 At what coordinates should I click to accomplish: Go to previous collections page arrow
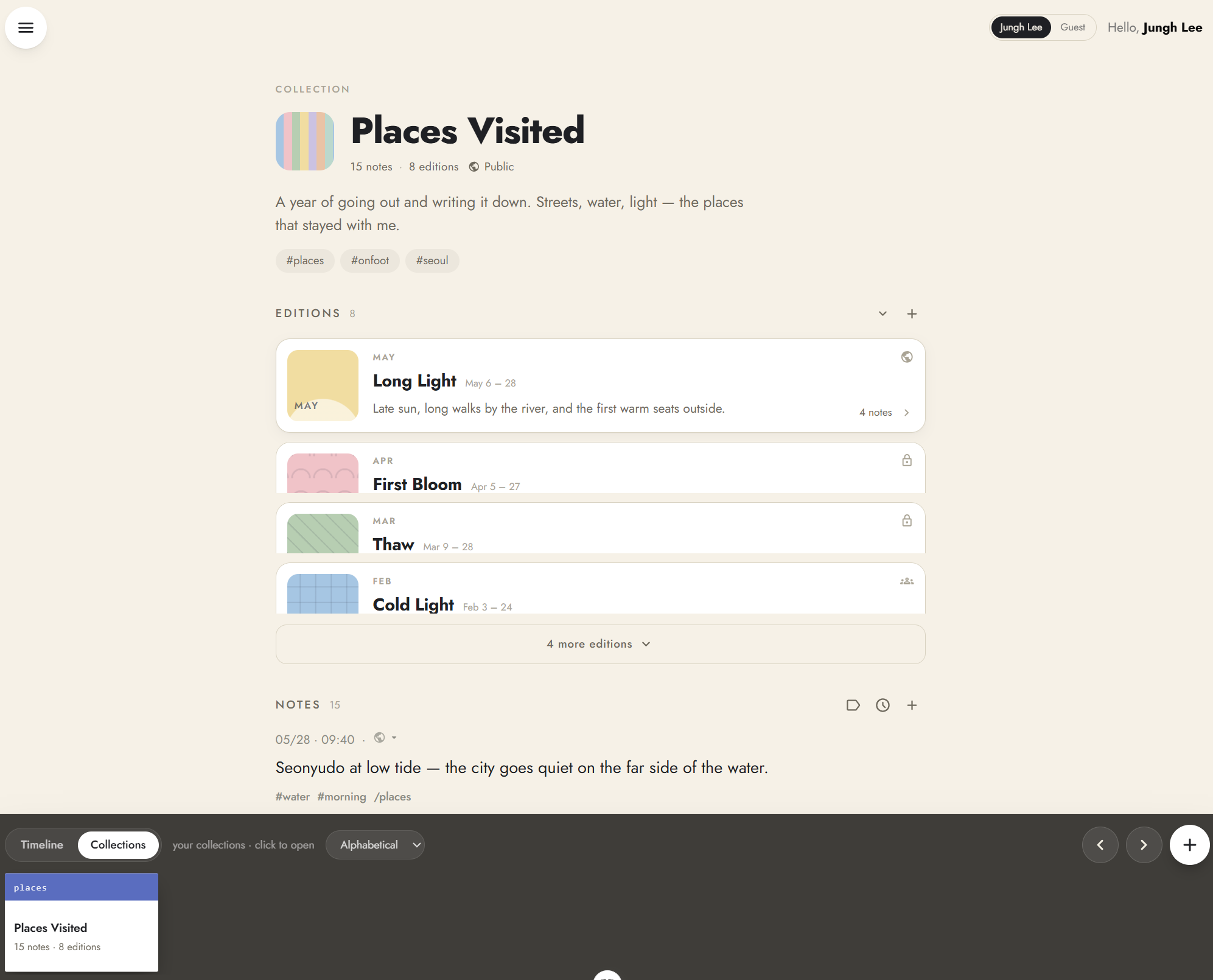click(x=1100, y=845)
